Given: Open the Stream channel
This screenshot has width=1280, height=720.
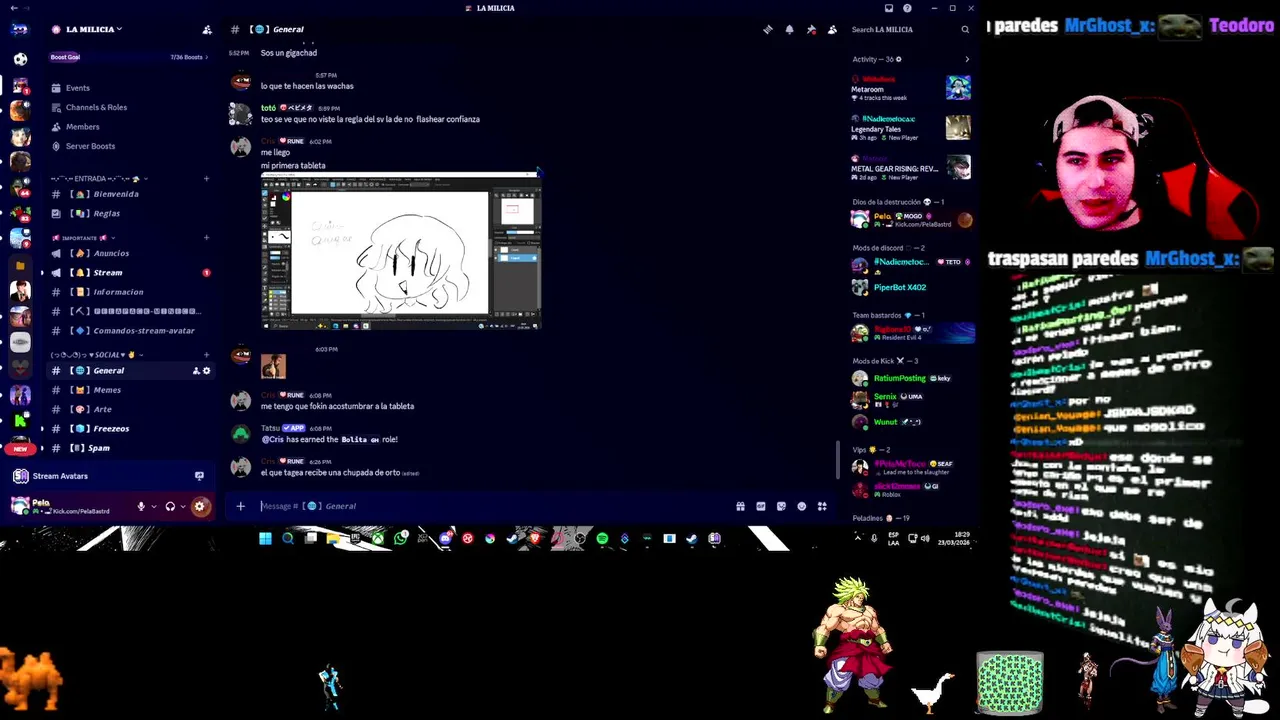Looking at the screenshot, I should click(x=128, y=272).
